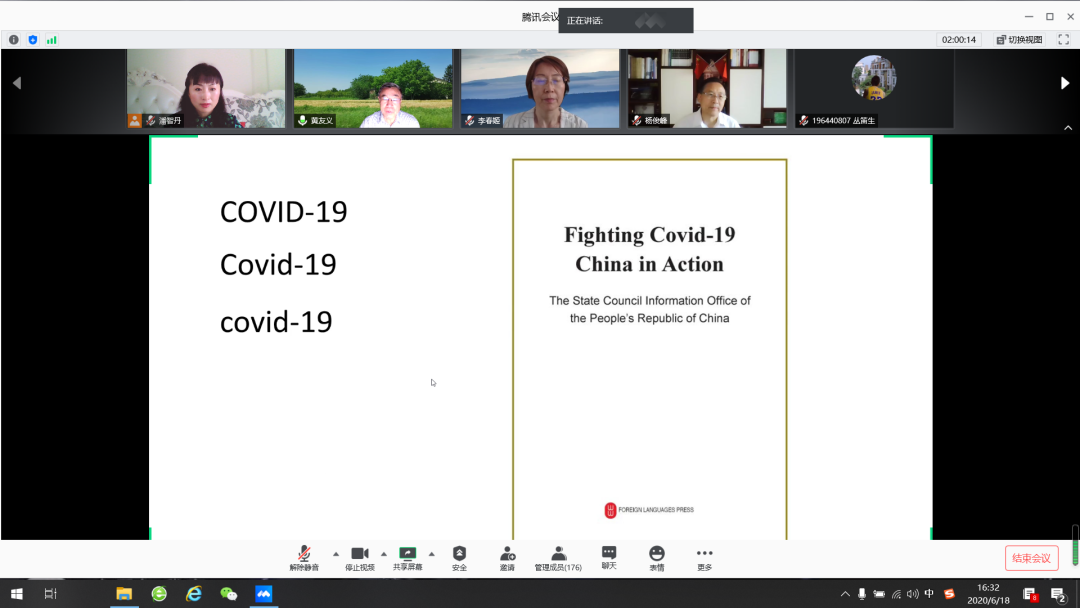
Task: Expand the share screen options arrow
Action: click(x=431, y=553)
